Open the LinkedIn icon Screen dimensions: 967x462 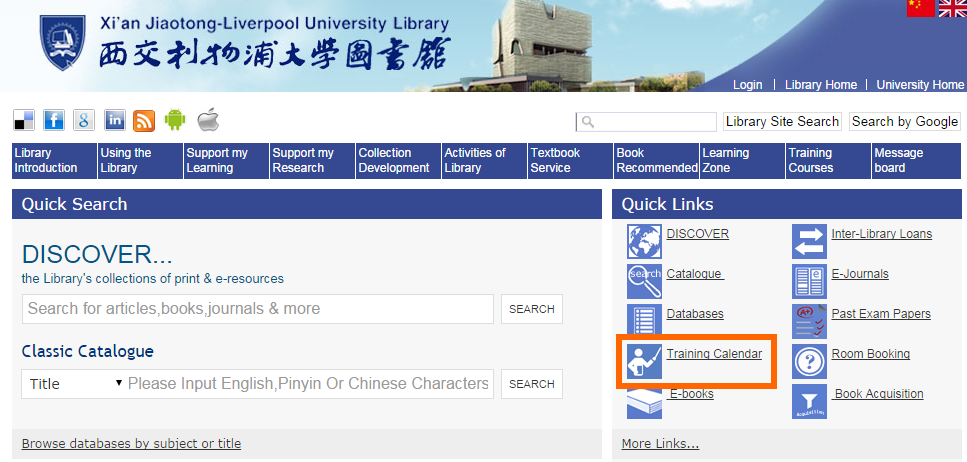coord(115,120)
